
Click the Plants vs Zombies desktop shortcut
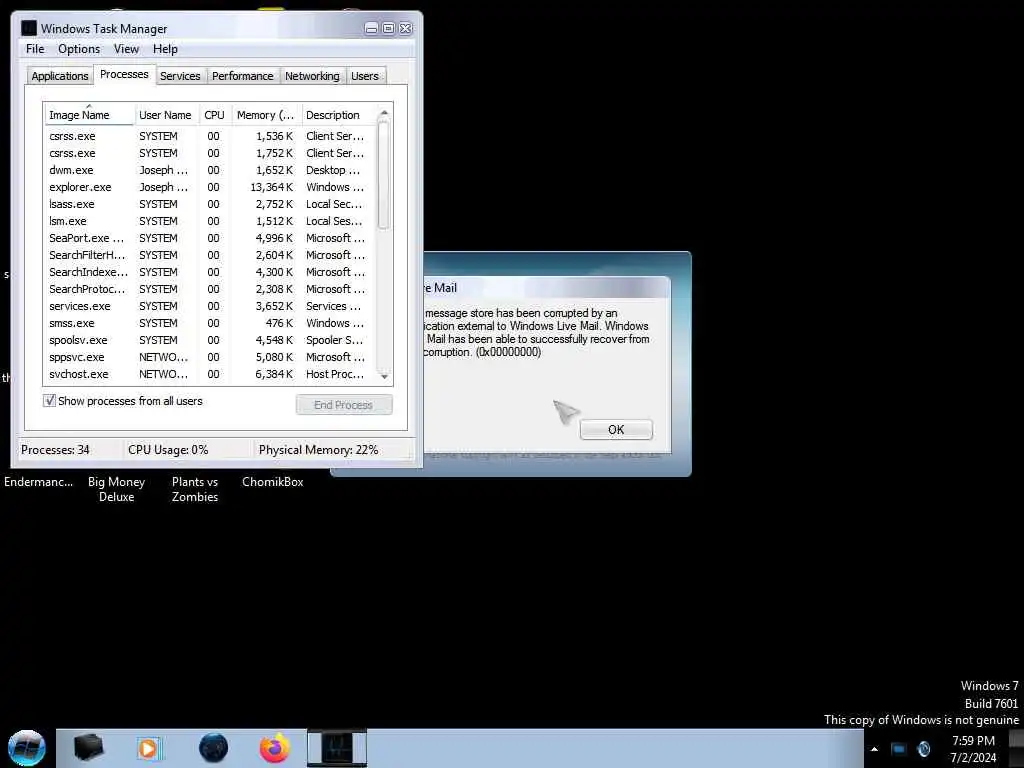click(195, 489)
